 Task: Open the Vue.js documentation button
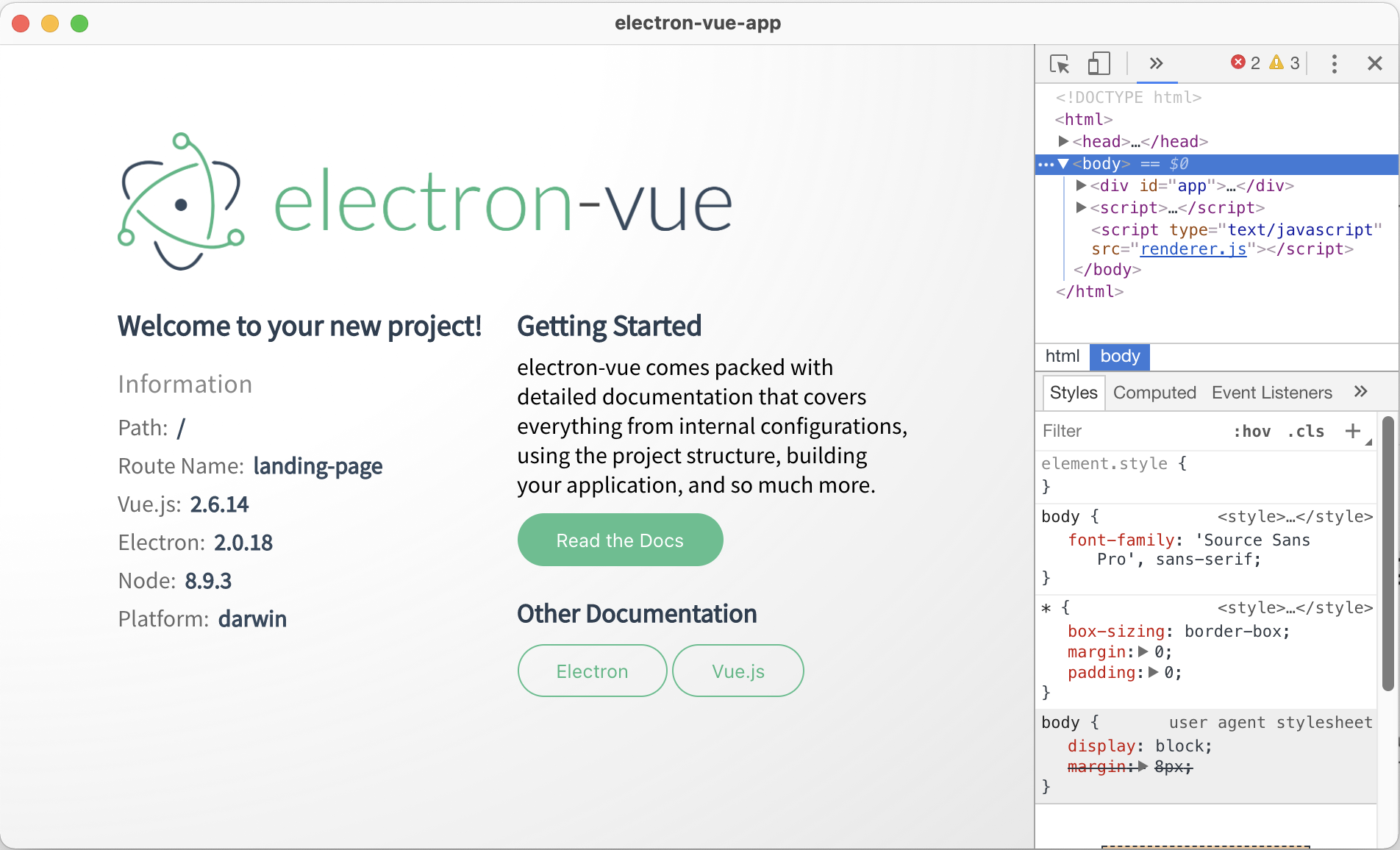tap(738, 671)
